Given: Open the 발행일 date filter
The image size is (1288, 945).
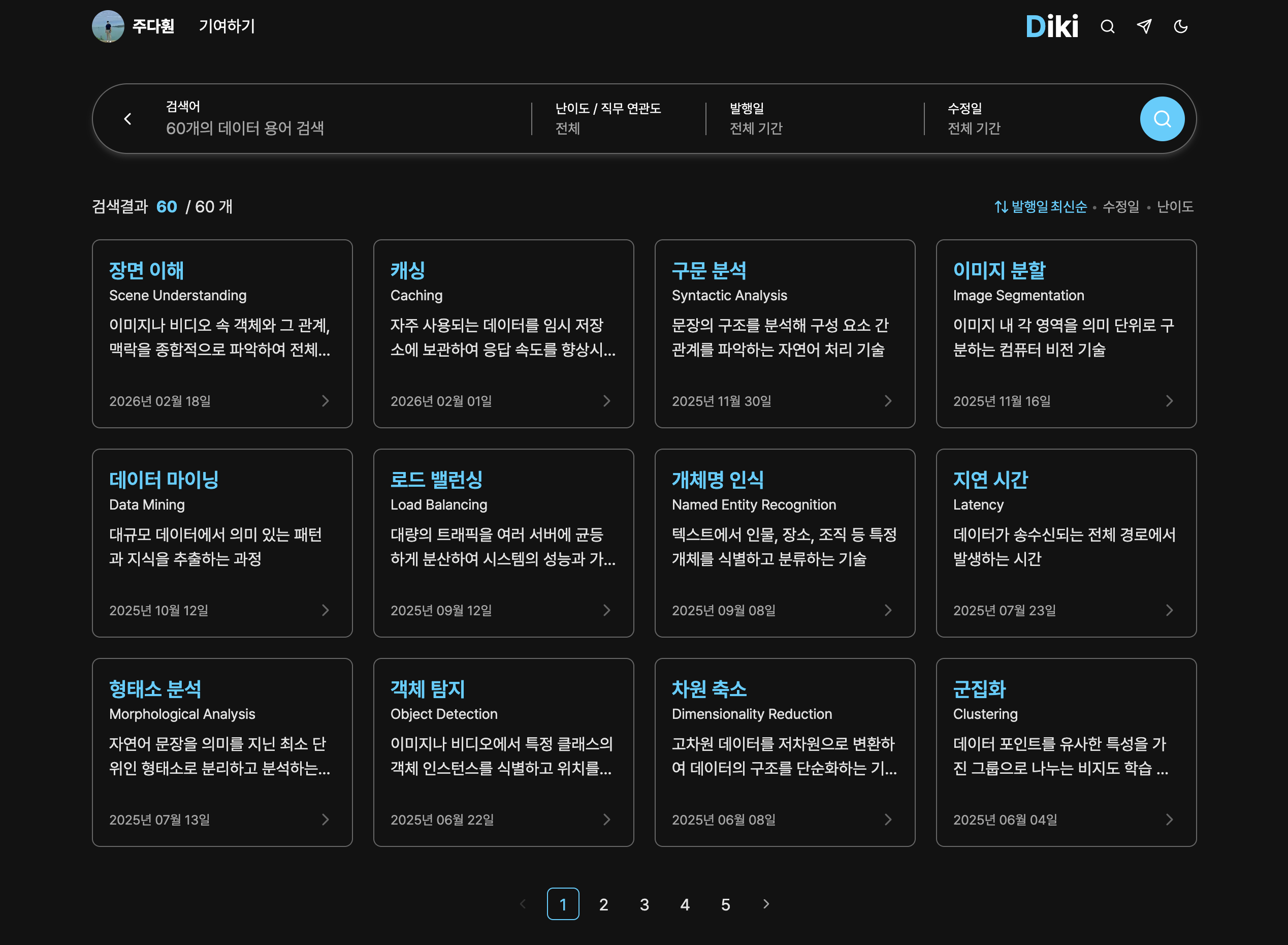Looking at the screenshot, I should point(756,119).
